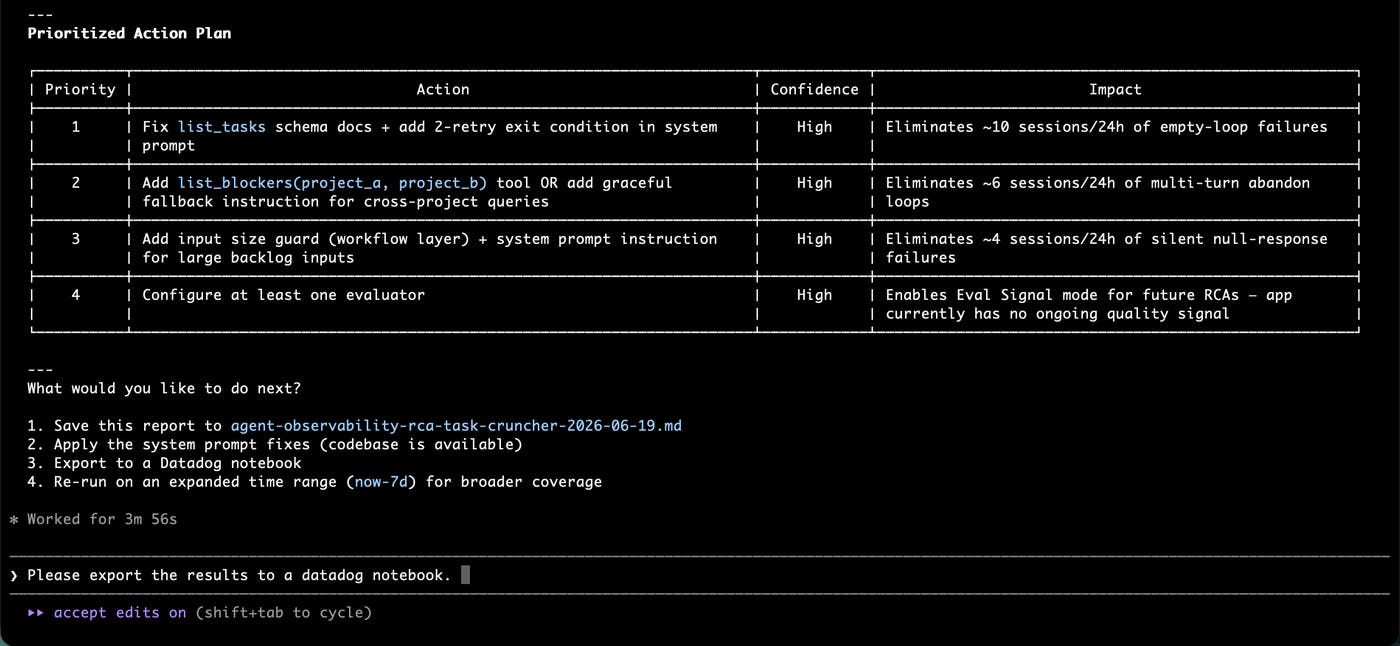Click 'What would you like to do next?' prompt
Image resolution: width=1400 pixels, height=646 pixels.
click(x=164, y=388)
